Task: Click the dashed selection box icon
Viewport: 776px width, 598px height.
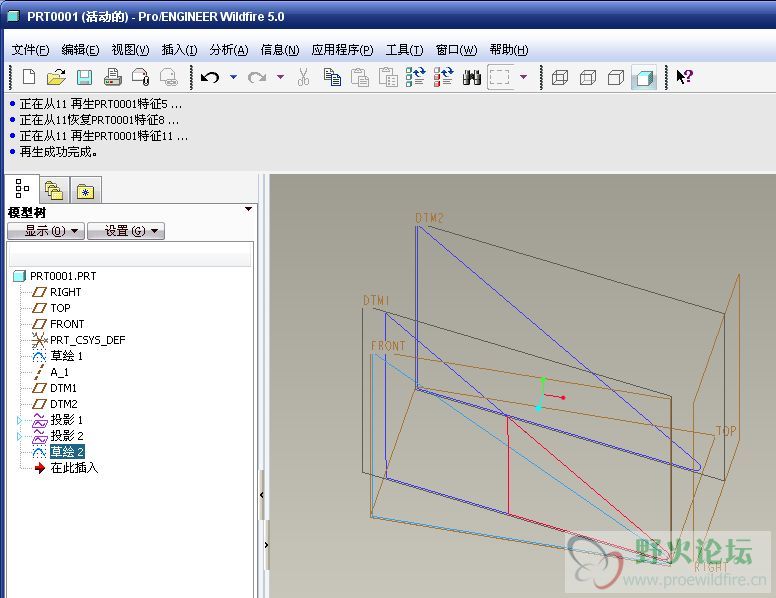Action: (499, 77)
